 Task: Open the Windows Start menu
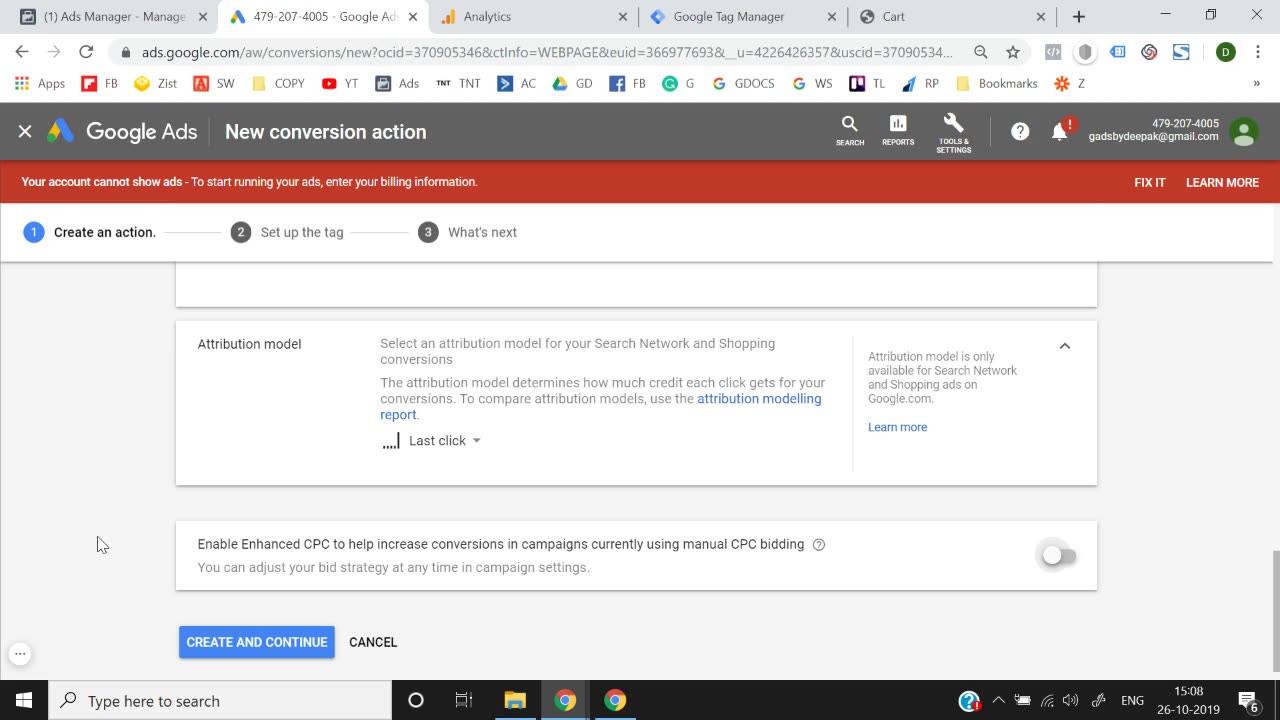click(24, 701)
